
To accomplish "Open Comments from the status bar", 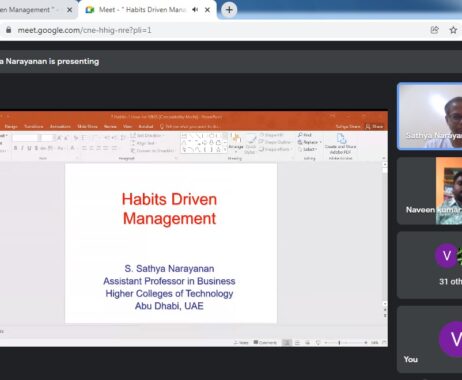I will (265, 343).
